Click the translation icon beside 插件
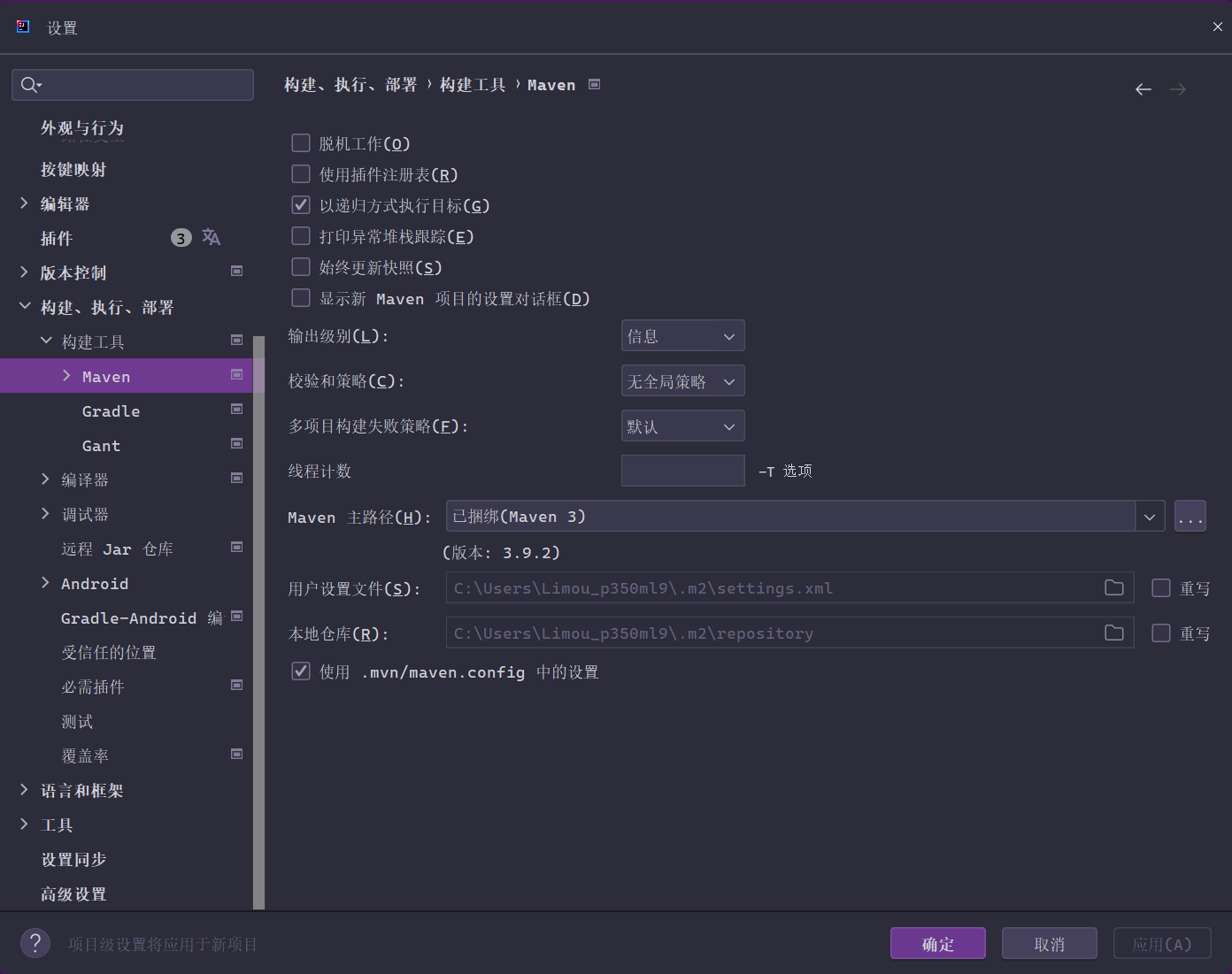This screenshot has width=1232, height=974. (x=211, y=237)
